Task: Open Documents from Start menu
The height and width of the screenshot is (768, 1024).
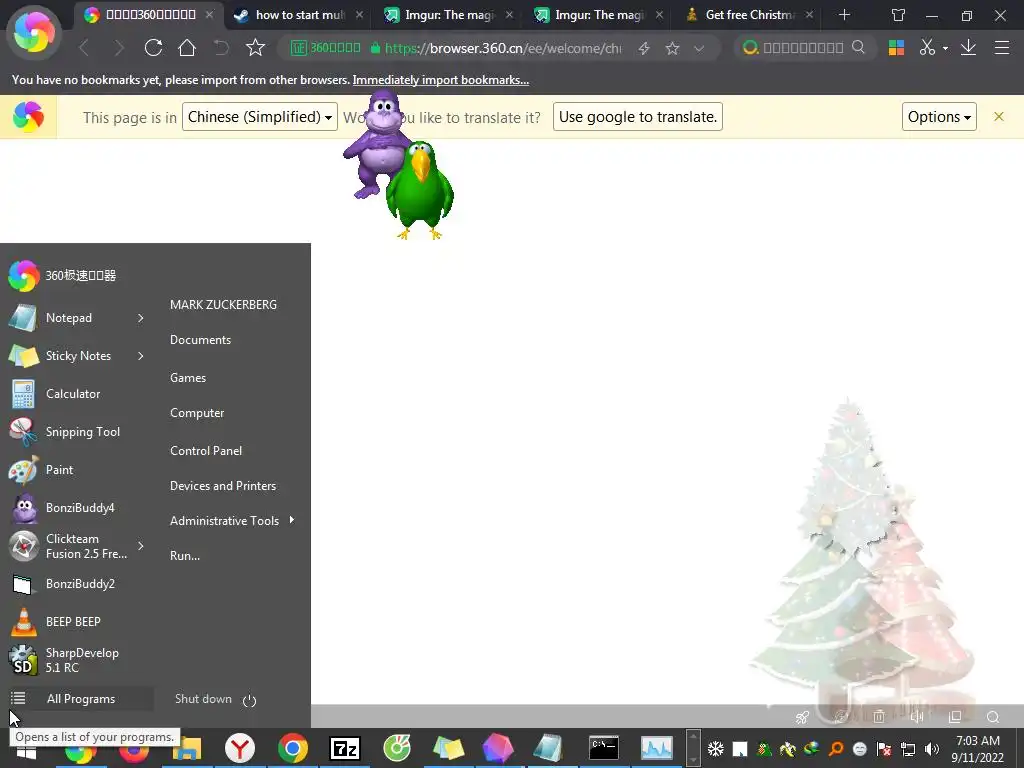Action: [x=200, y=340]
